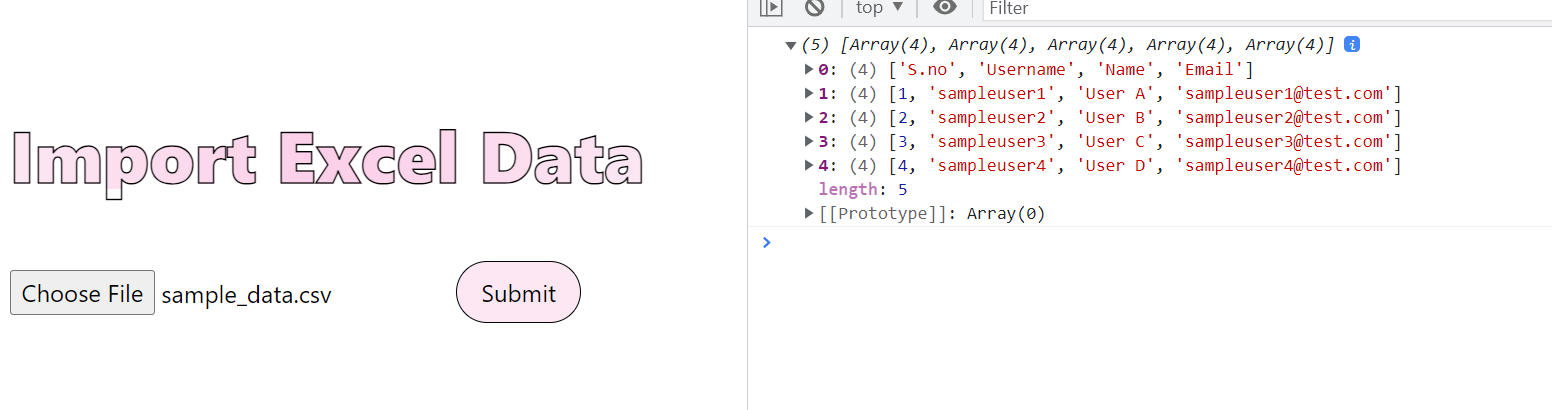Click the 'Import Excel Data' heading

pos(327,160)
